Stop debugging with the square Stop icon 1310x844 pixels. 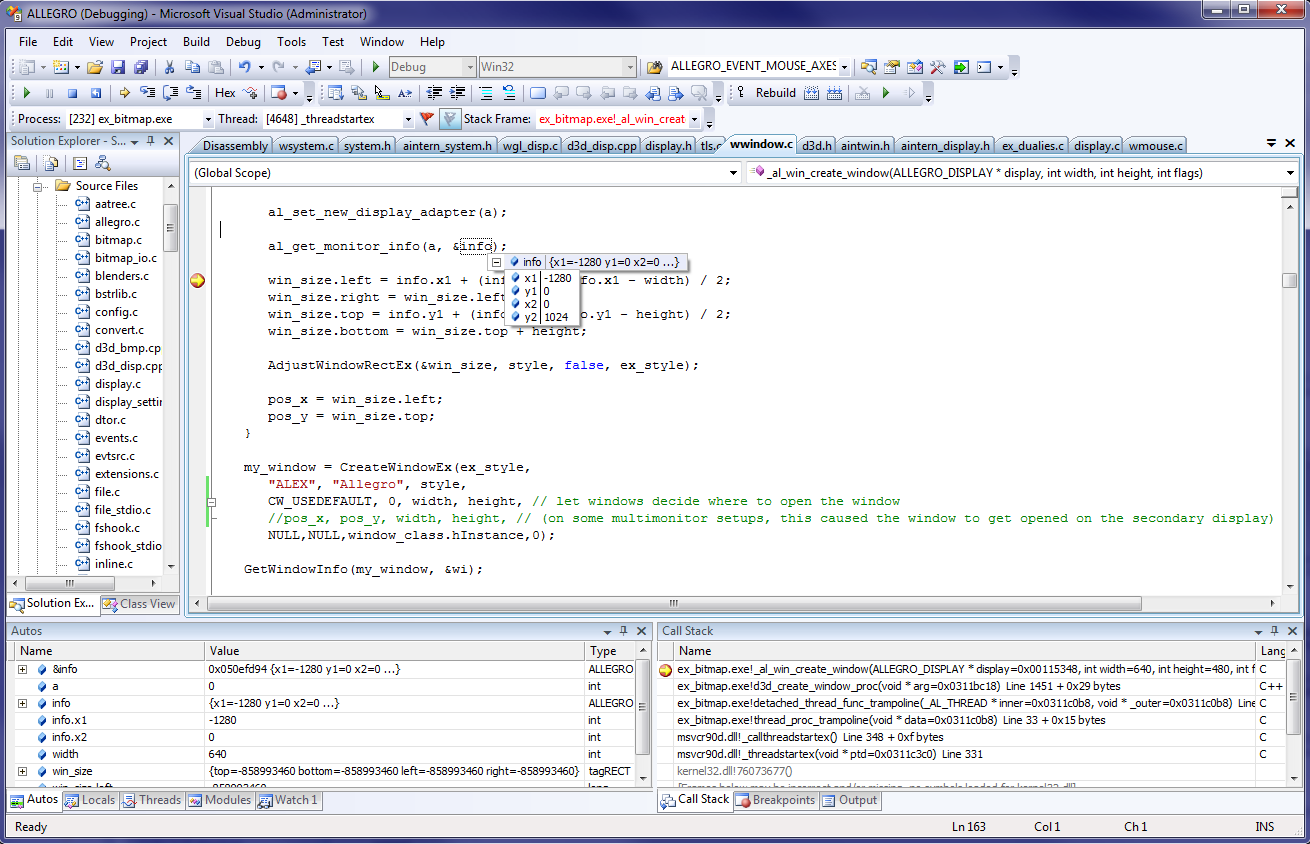72,93
